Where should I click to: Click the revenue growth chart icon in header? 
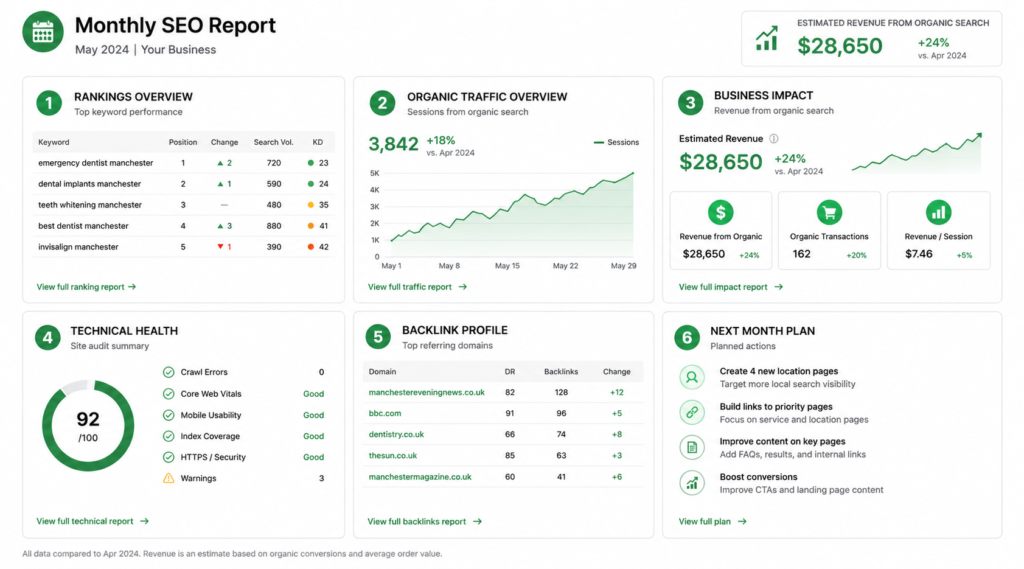click(x=767, y=39)
